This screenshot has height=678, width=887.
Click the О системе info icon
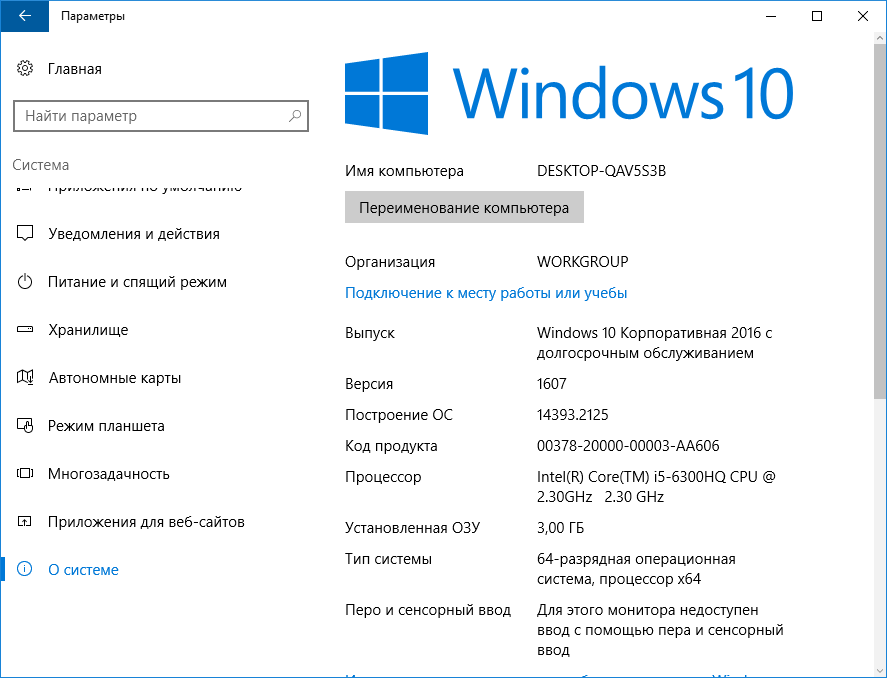[26, 570]
